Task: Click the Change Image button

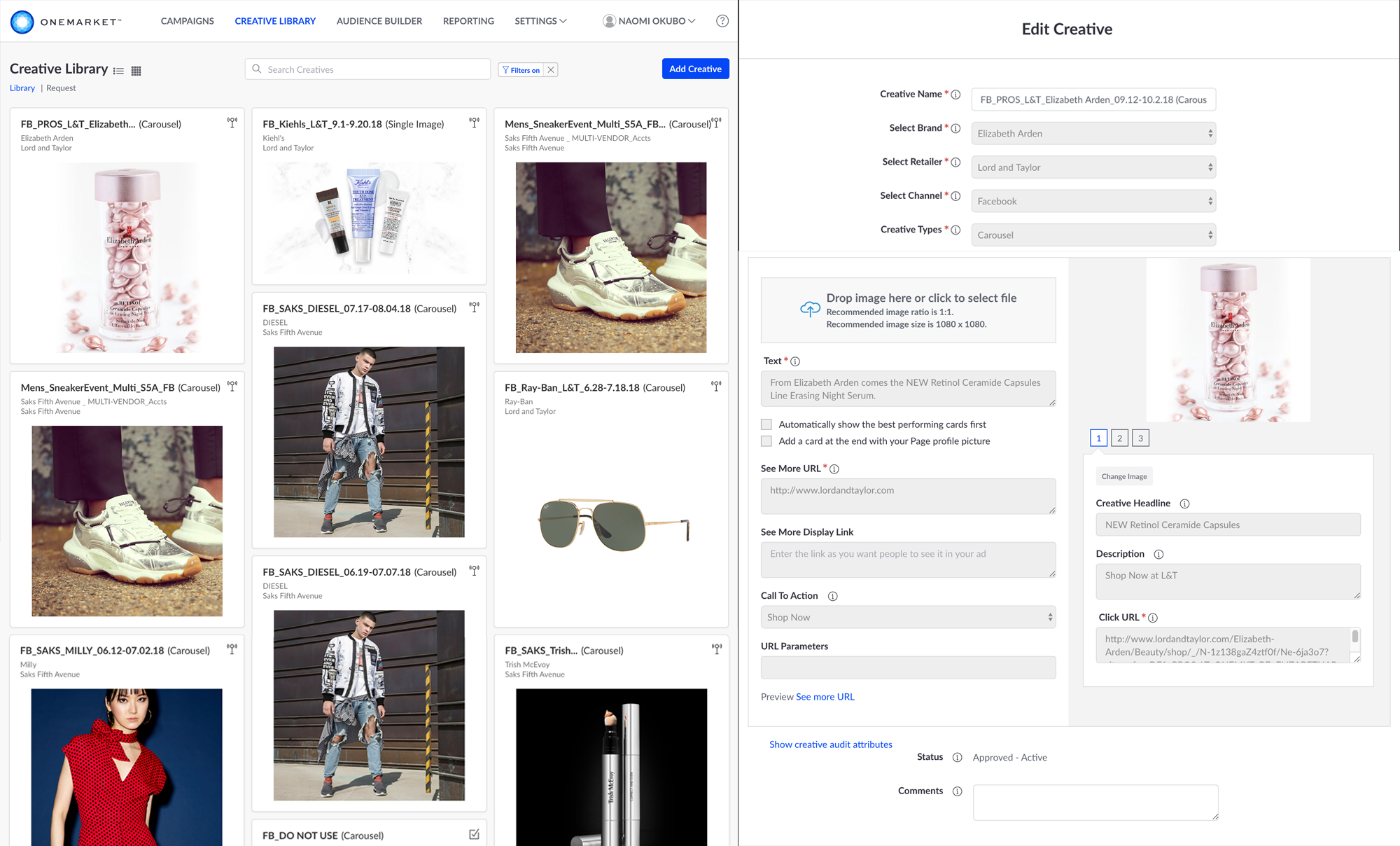Action: pos(1124,476)
